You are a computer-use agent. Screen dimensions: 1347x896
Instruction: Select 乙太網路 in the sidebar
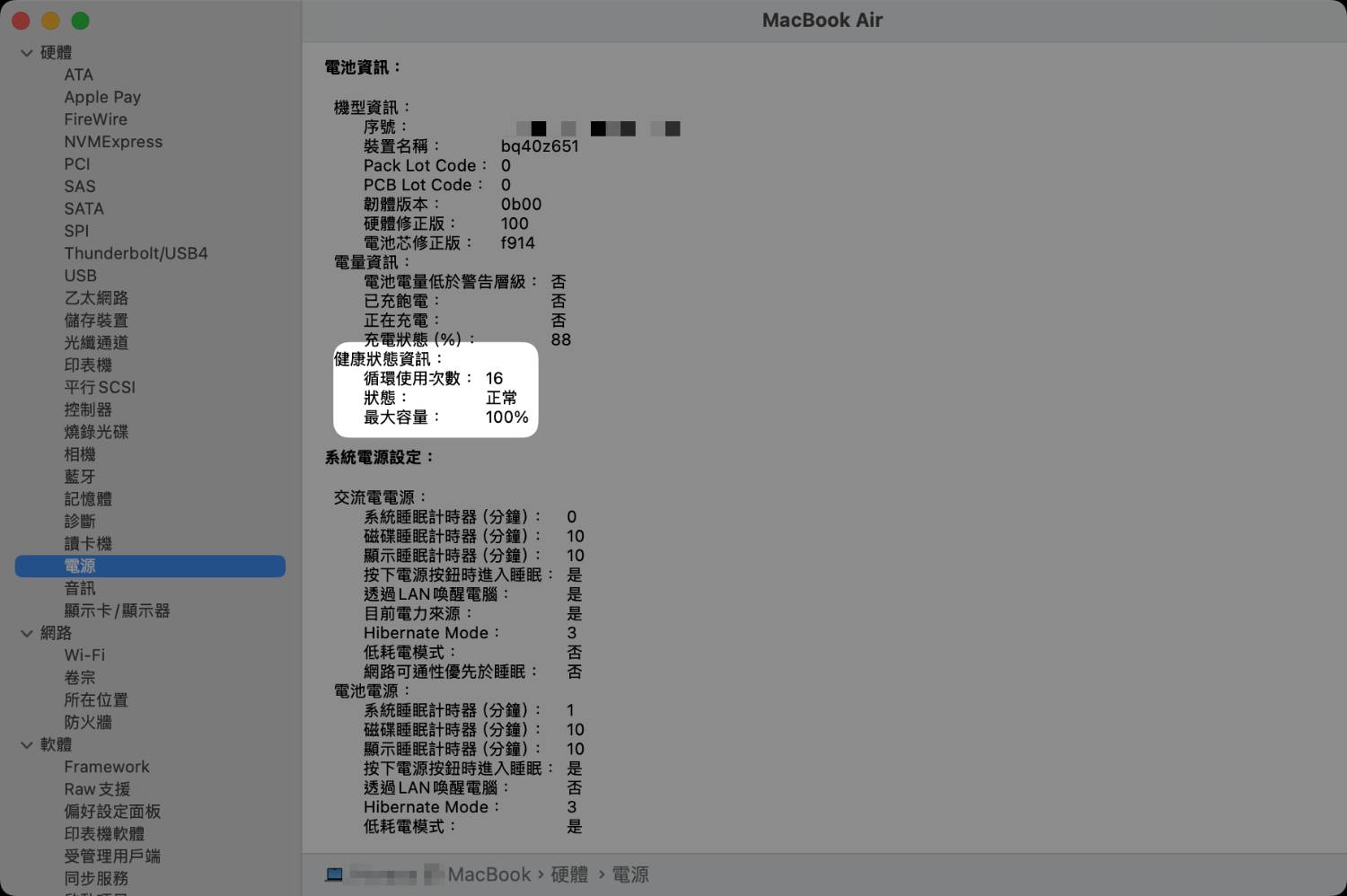96,298
